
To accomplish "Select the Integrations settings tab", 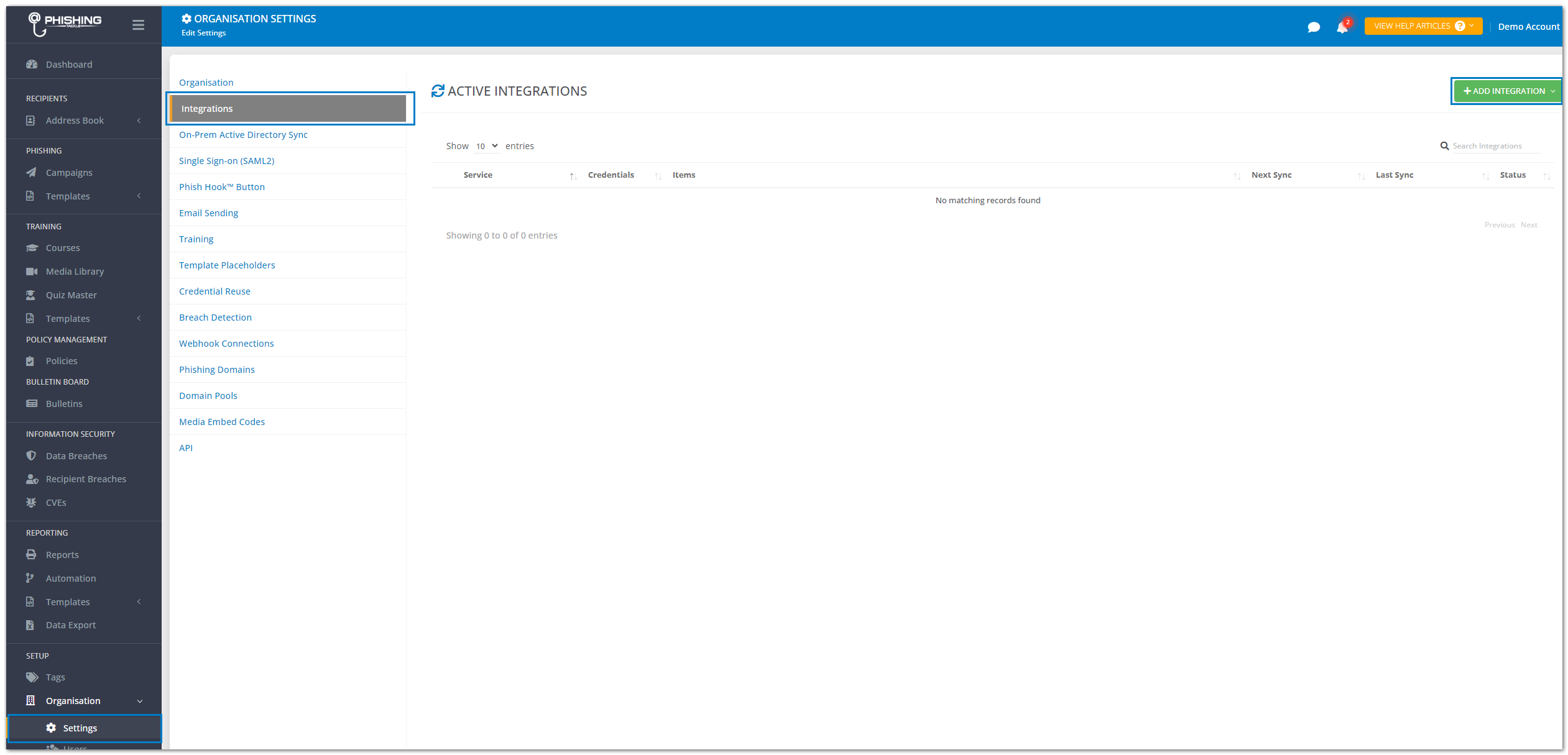I will [x=288, y=109].
